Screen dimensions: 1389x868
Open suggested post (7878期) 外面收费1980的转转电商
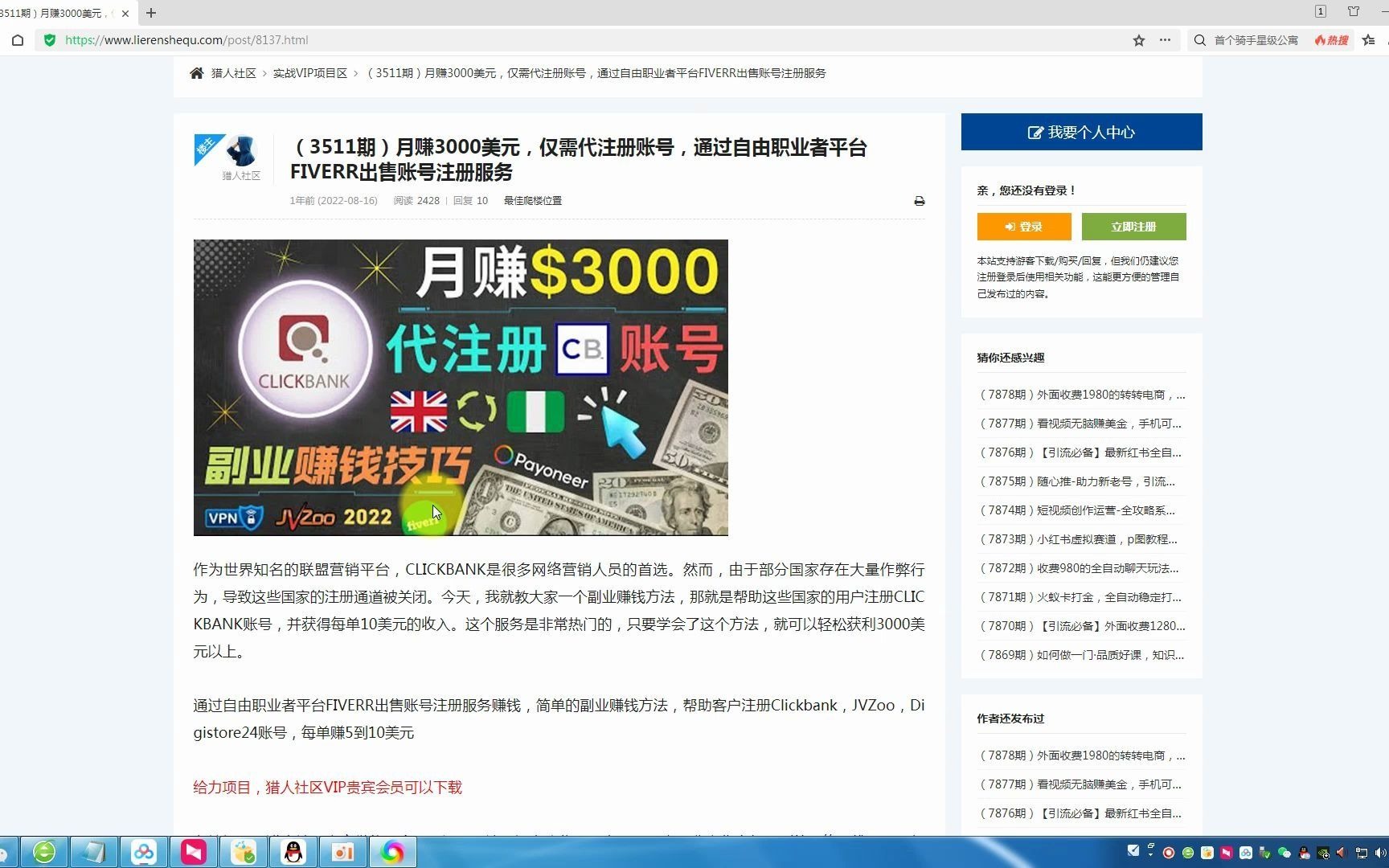click(1081, 395)
